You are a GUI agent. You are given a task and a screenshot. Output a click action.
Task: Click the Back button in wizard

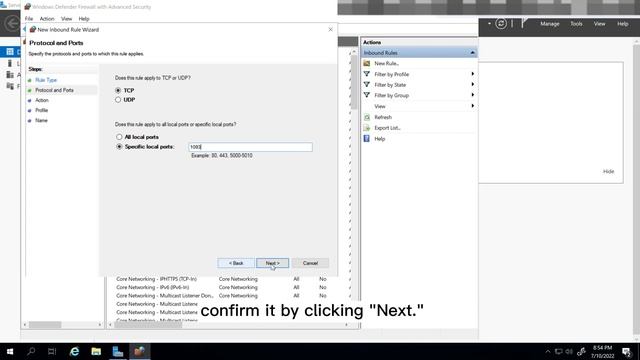236,263
